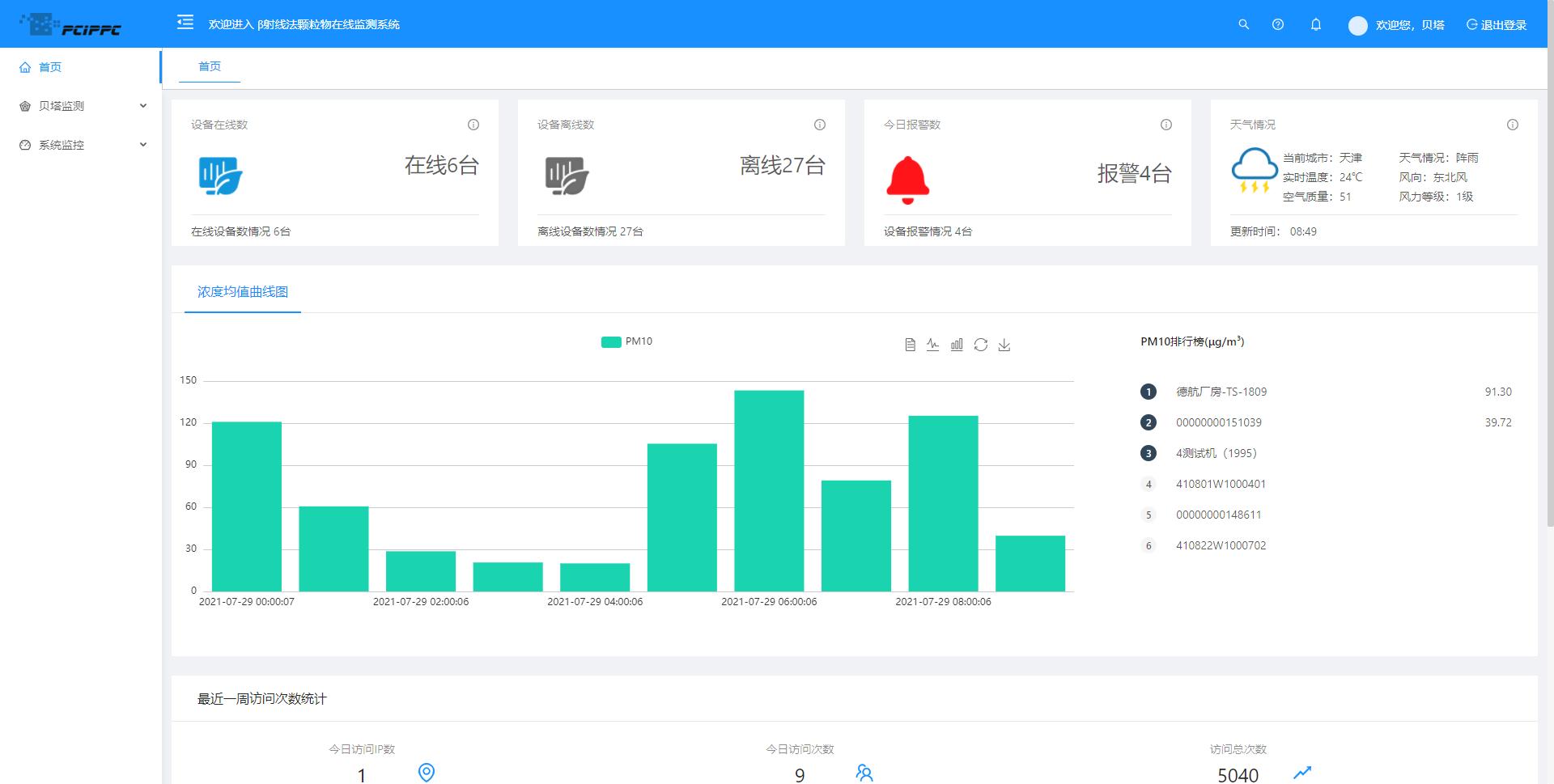Select the 浓度均值曲线图 tab
Image resolution: width=1554 pixels, height=784 pixels.
[x=243, y=291]
